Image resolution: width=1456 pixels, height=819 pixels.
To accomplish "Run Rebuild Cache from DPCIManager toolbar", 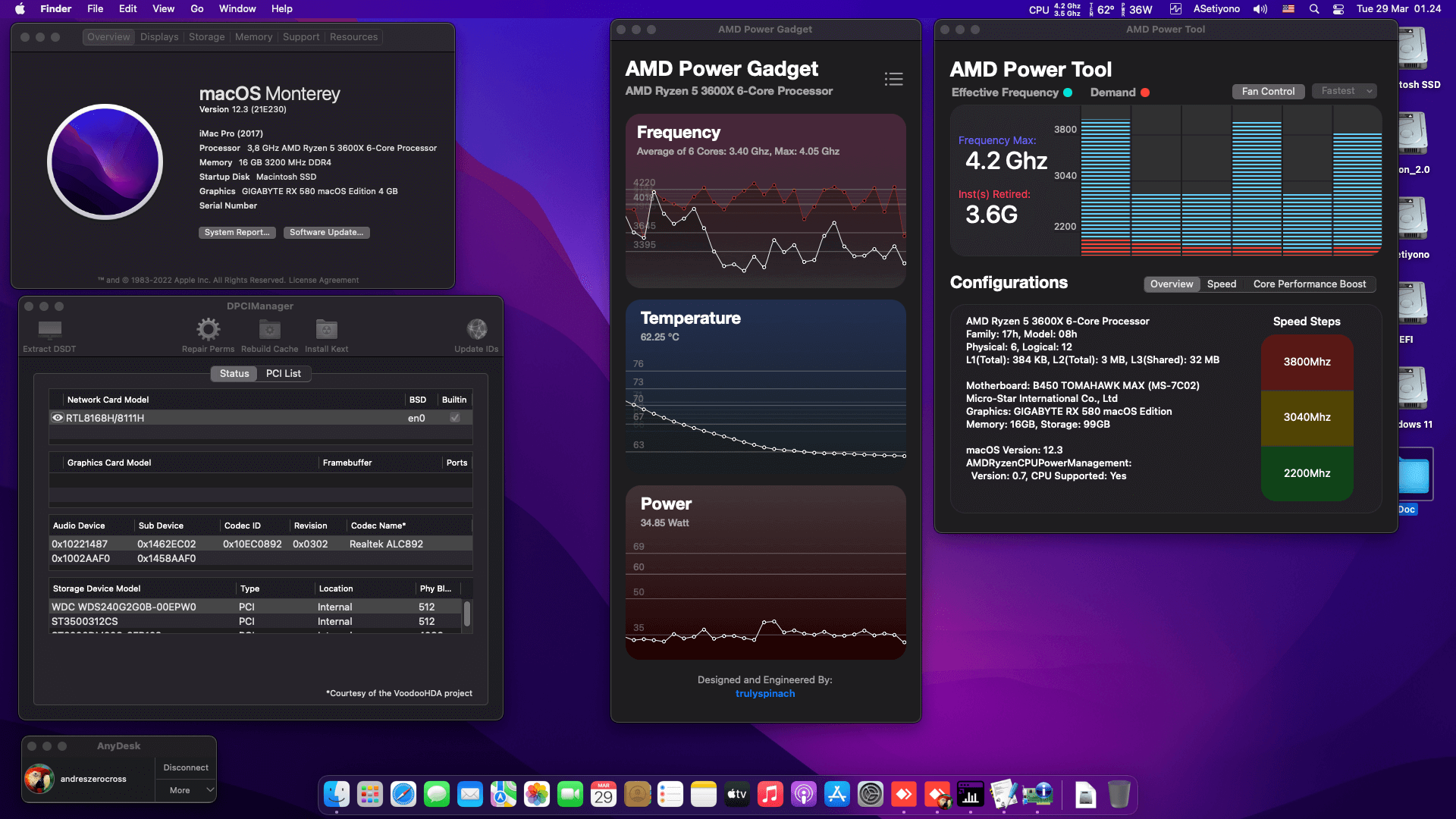I will (x=269, y=329).
